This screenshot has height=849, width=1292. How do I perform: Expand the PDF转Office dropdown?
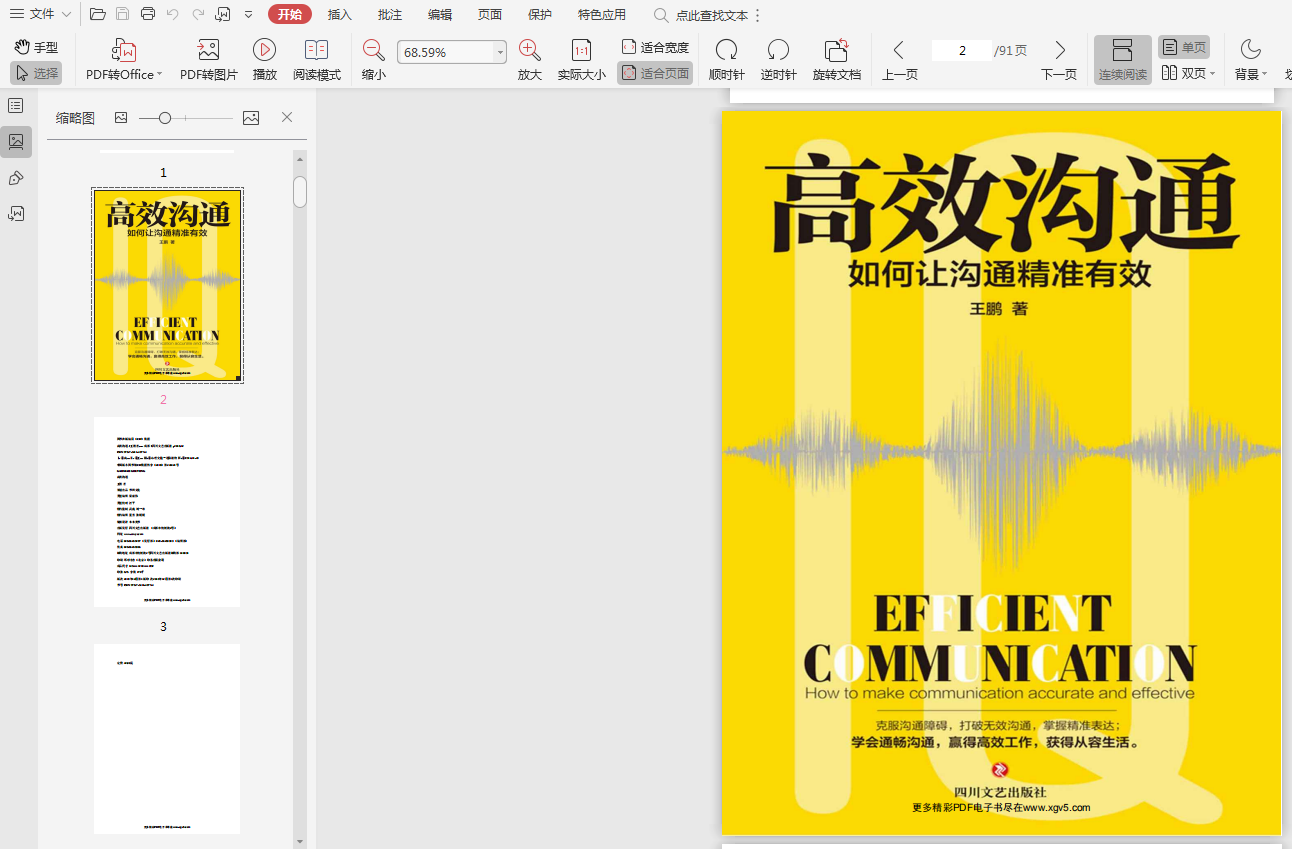point(159,75)
